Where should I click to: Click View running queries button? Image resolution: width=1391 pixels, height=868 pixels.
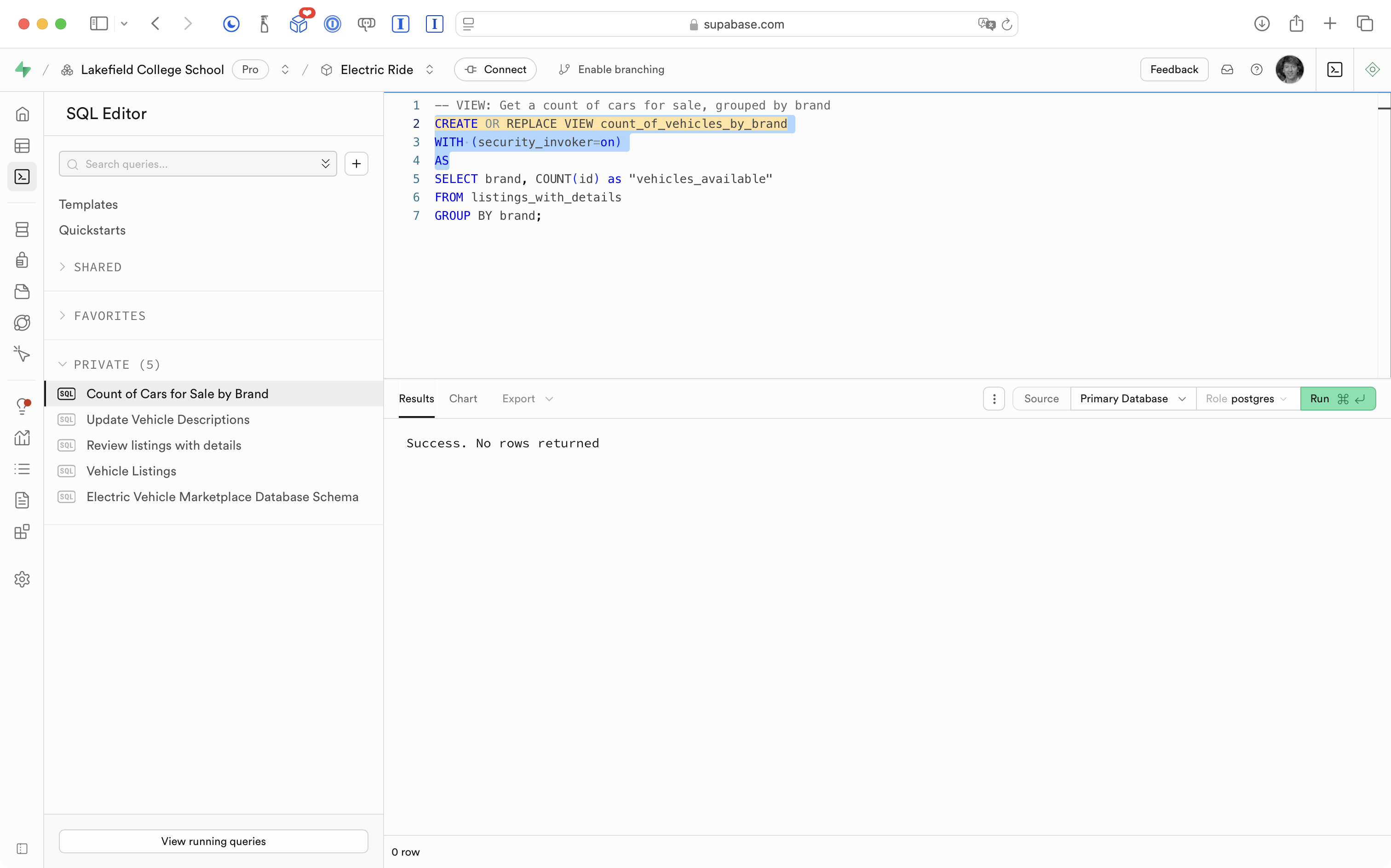tap(213, 841)
